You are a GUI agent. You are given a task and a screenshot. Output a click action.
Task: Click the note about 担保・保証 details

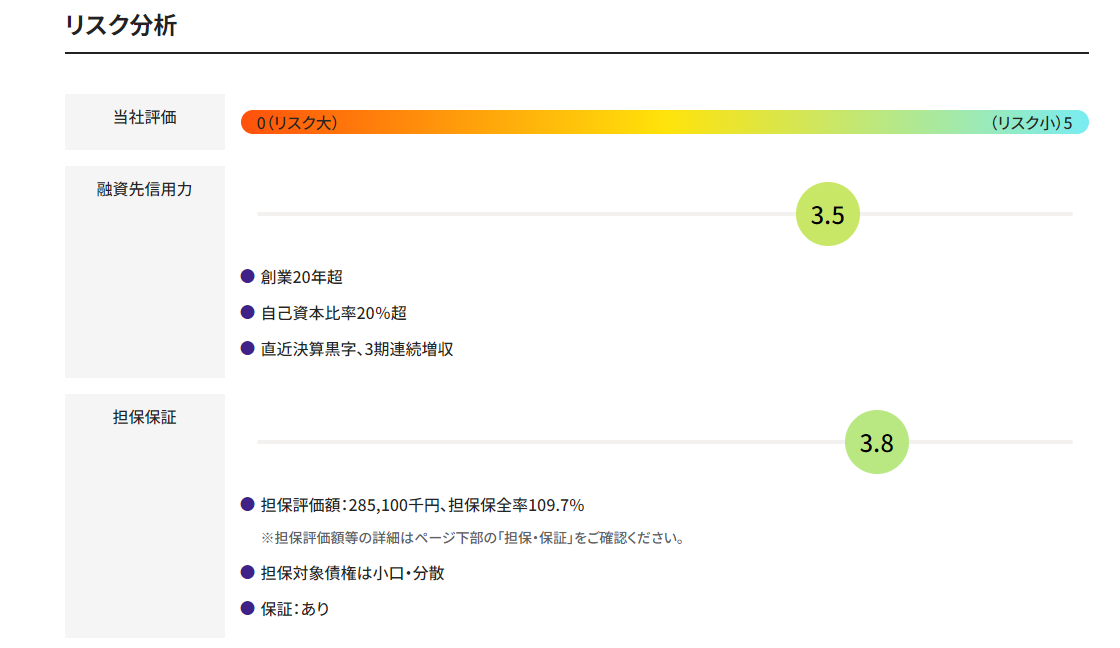474,538
